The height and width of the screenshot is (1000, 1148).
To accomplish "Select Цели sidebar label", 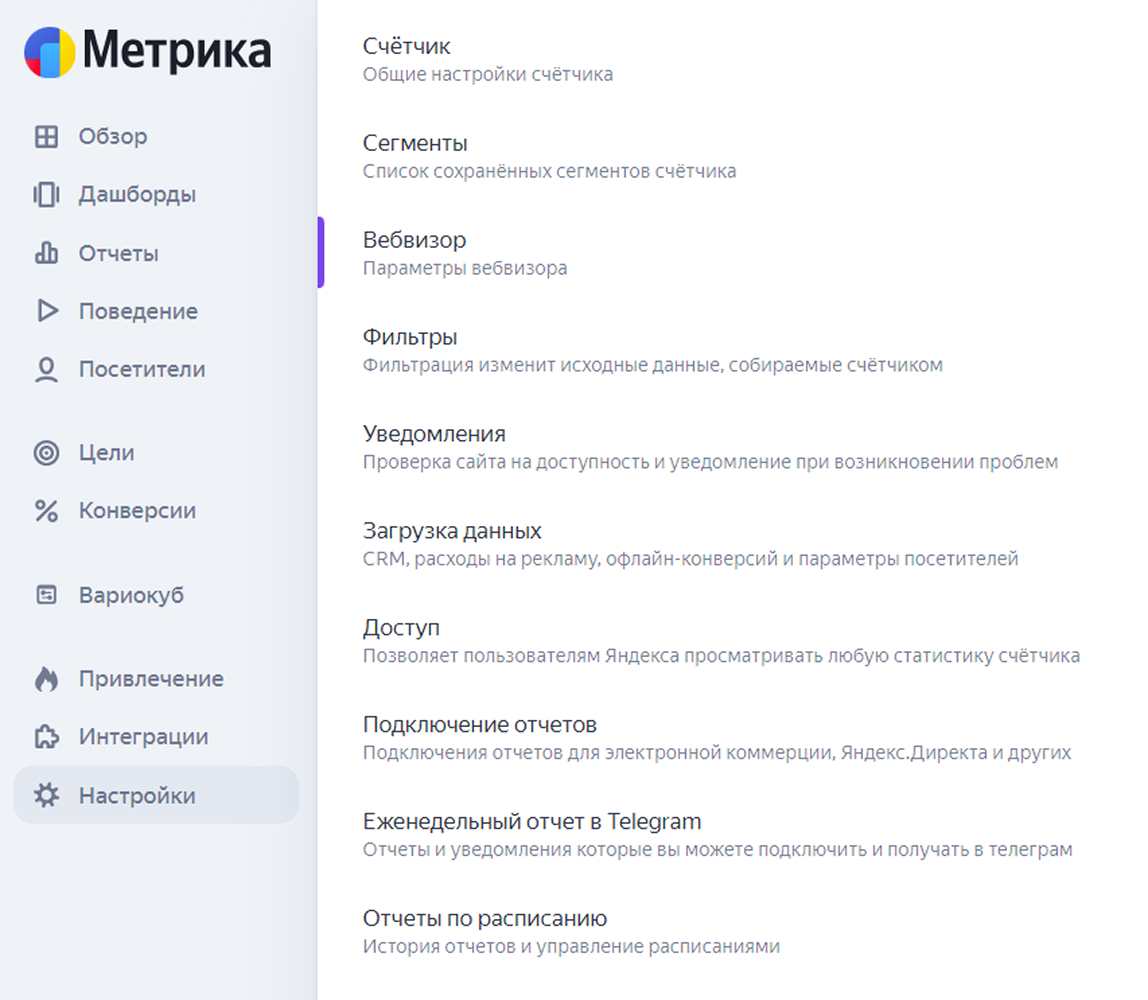I will pyautogui.click(x=107, y=452).
